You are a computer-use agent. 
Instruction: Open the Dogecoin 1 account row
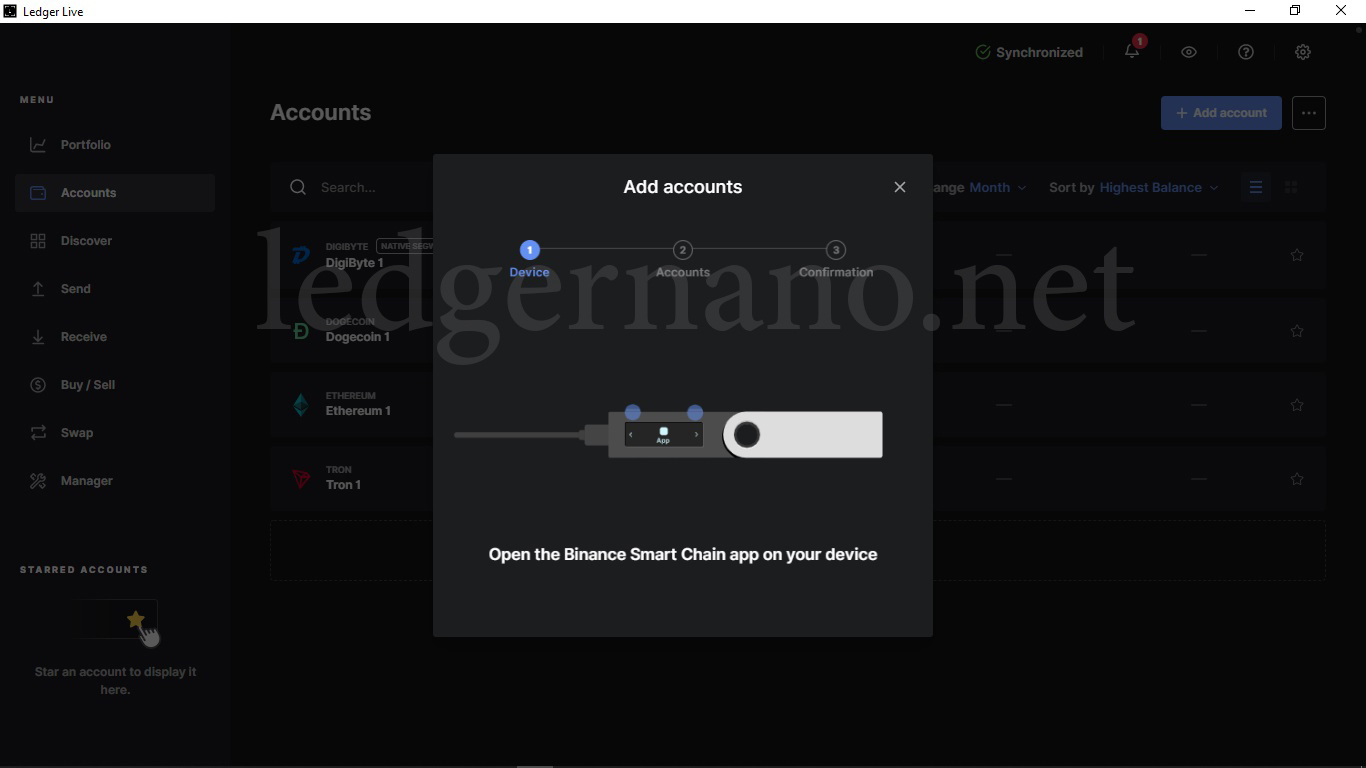click(x=798, y=331)
